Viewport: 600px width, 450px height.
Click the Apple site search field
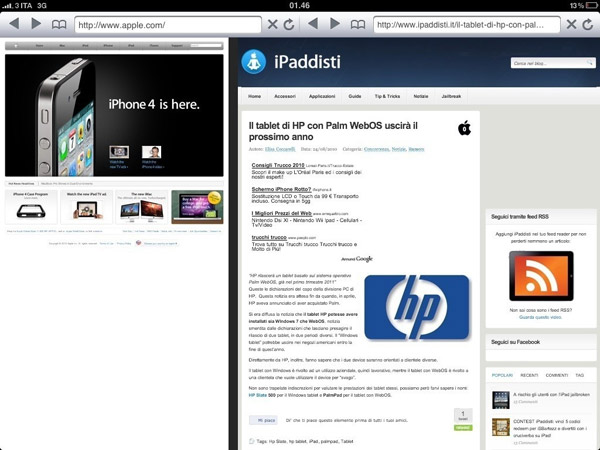coord(206,46)
